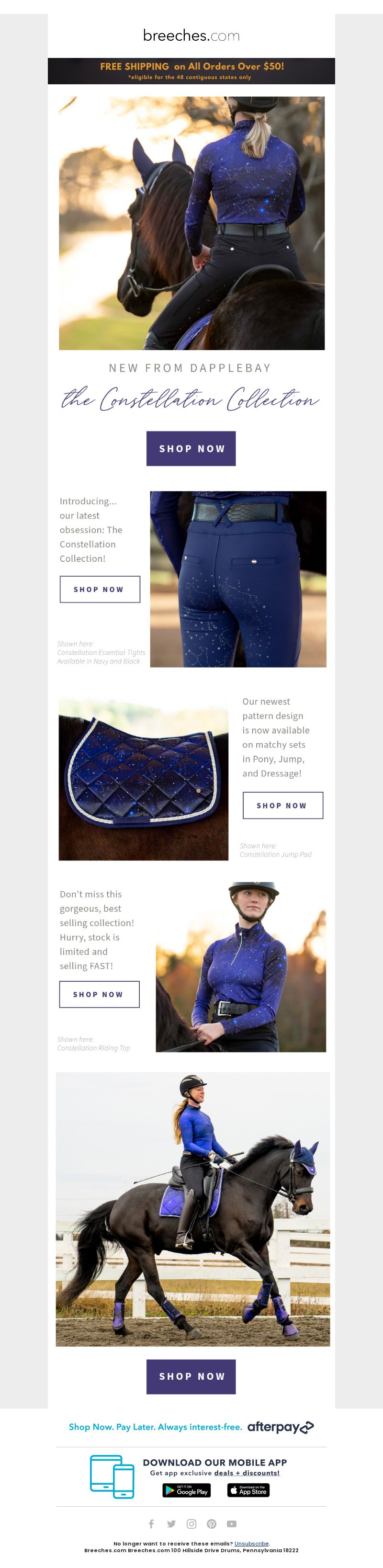Viewport: 383px width, 1568px height.
Task: Click the Google Play badge
Action: pyautogui.click(x=186, y=1490)
